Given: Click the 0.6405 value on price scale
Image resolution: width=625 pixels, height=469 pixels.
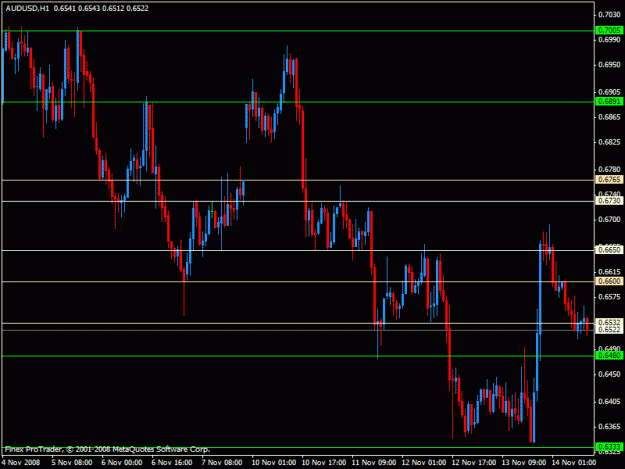Looking at the screenshot, I should coord(609,402).
